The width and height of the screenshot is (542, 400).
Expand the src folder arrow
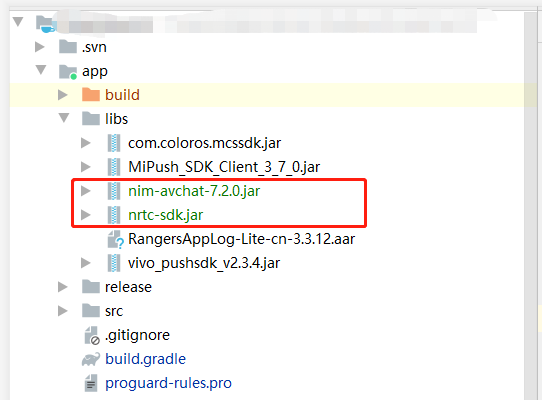[x=63, y=311]
